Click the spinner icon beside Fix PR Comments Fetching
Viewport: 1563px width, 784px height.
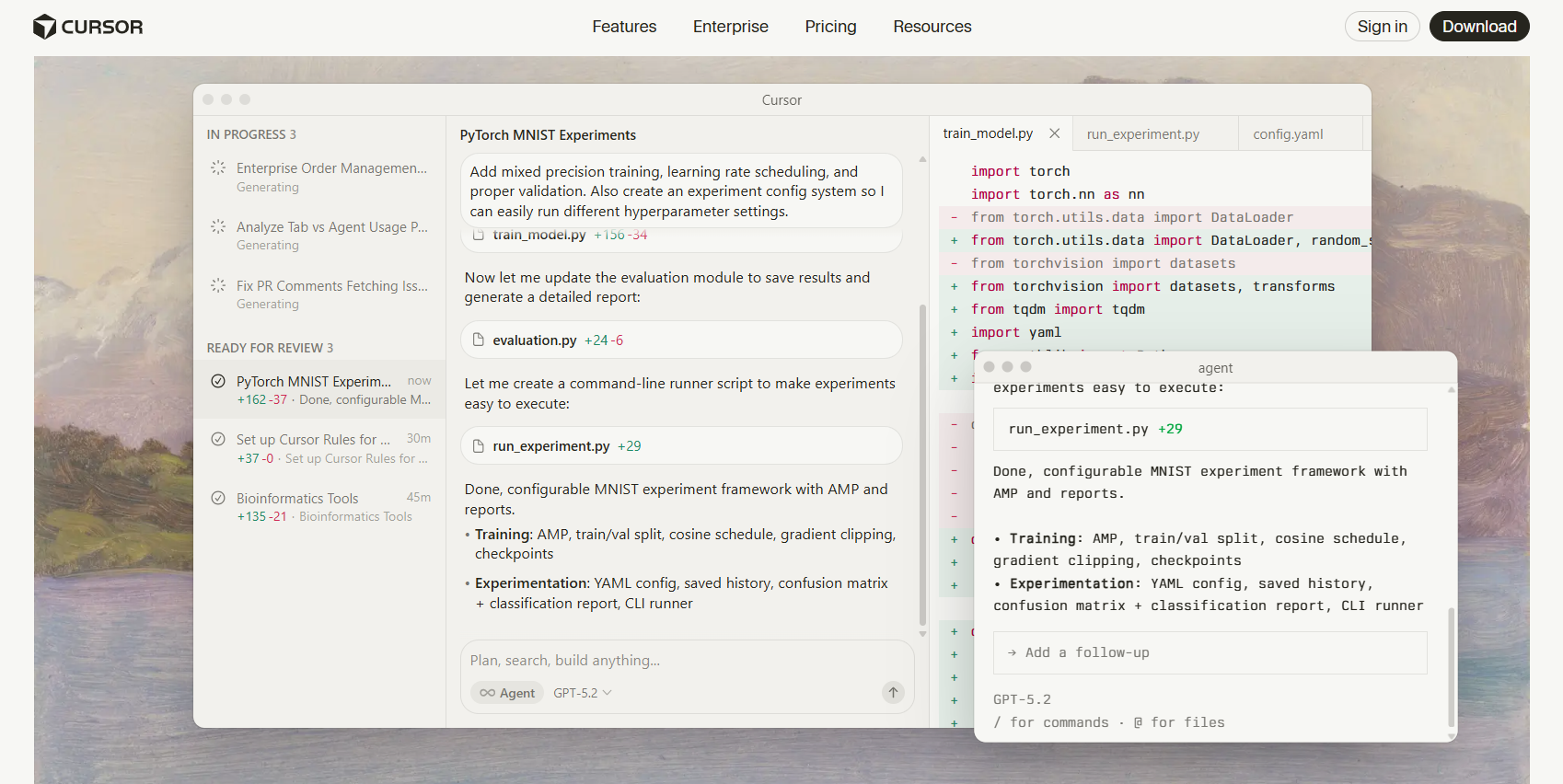[x=218, y=285]
